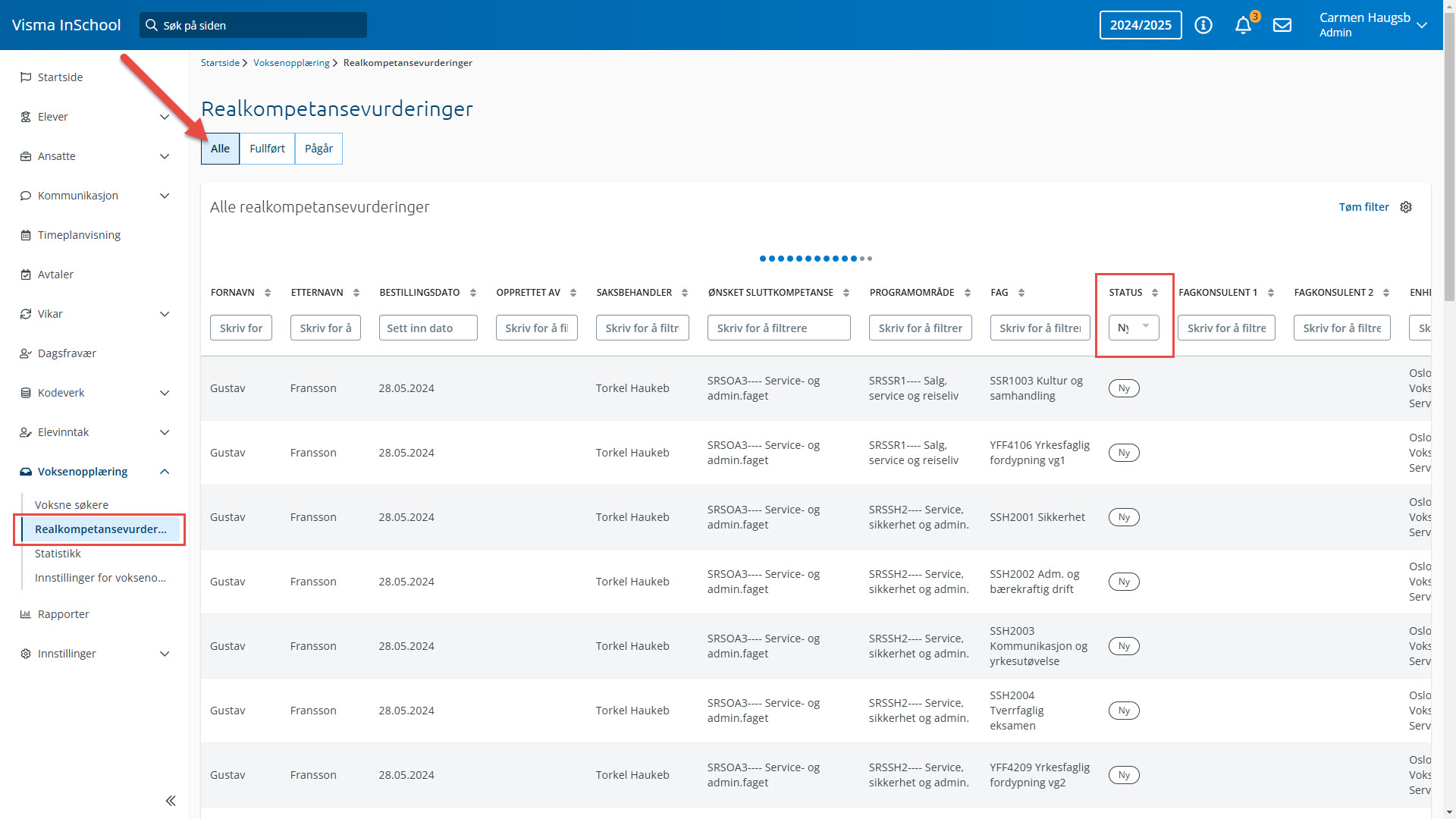Click the Timeplanvisning calendar icon
Viewport: 1456px width, 819px height.
click(x=26, y=235)
